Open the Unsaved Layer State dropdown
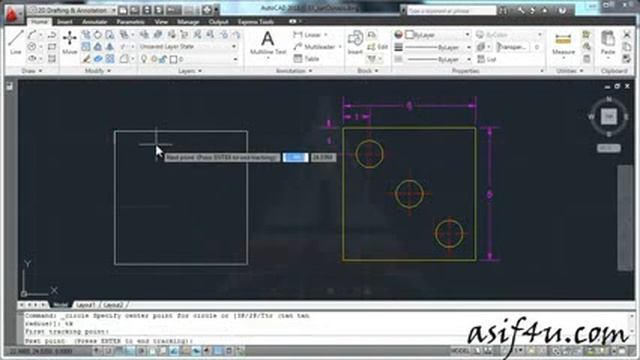This screenshot has width=640, height=360. pos(188,47)
